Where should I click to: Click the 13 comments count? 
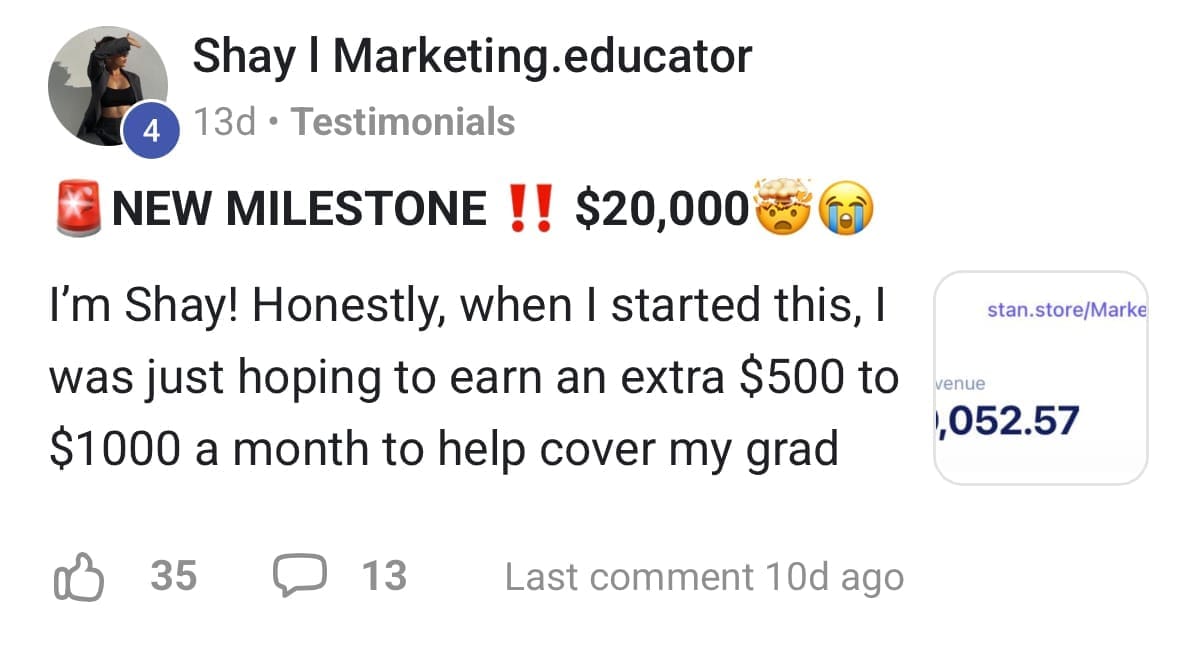(x=384, y=577)
